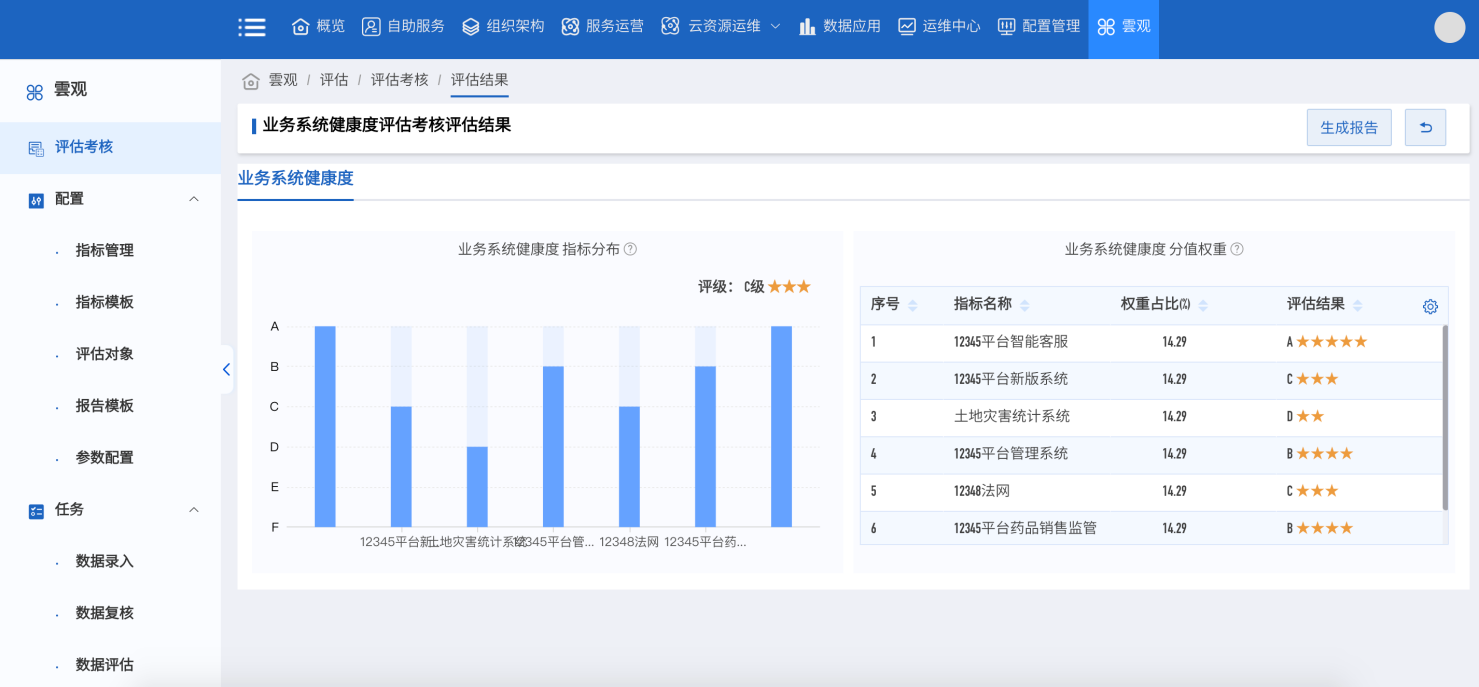1479x687 pixels.
Task: Open the table column settings gear
Action: tap(1430, 307)
